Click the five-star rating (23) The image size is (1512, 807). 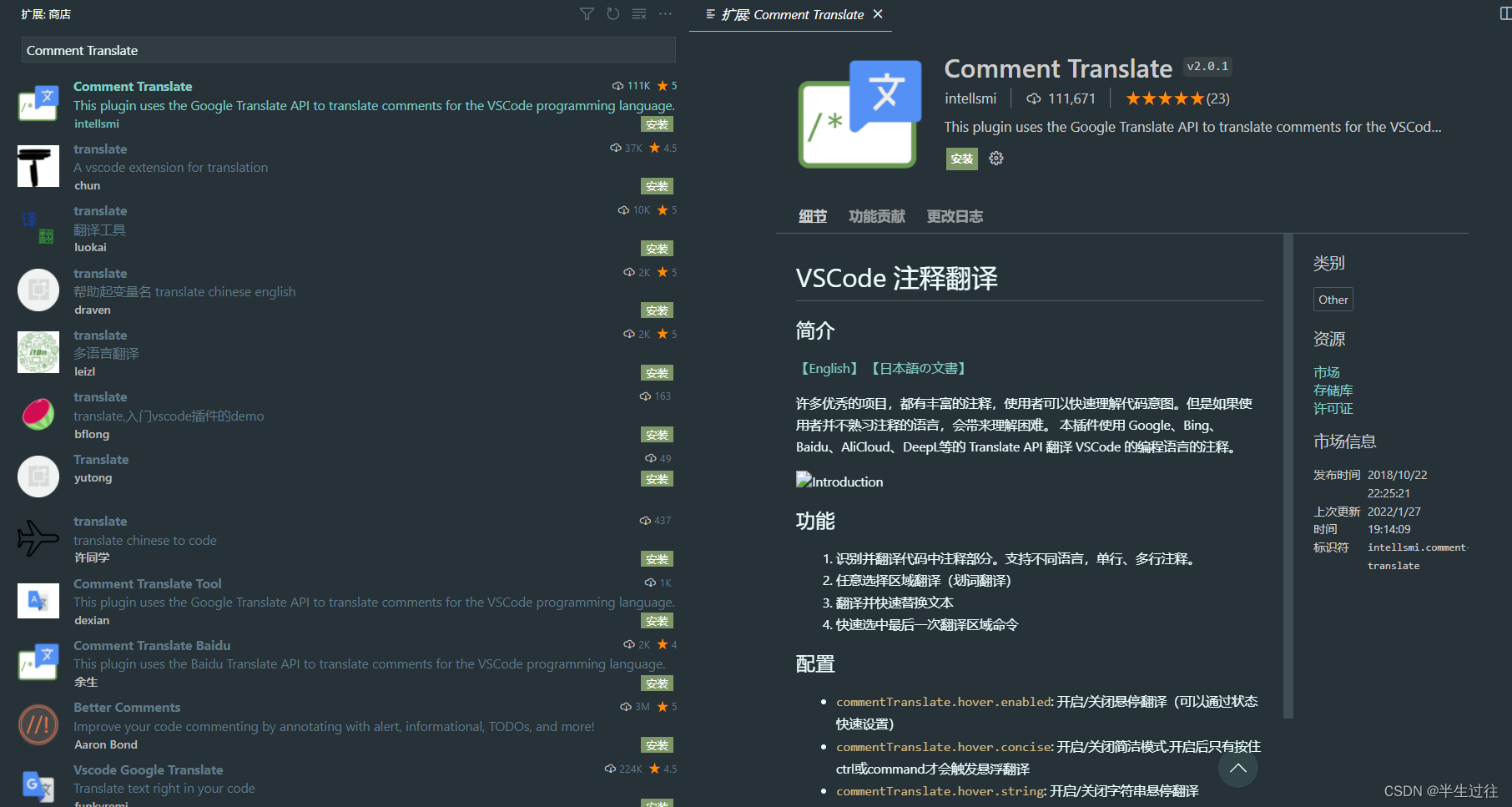pos(1177,98)
